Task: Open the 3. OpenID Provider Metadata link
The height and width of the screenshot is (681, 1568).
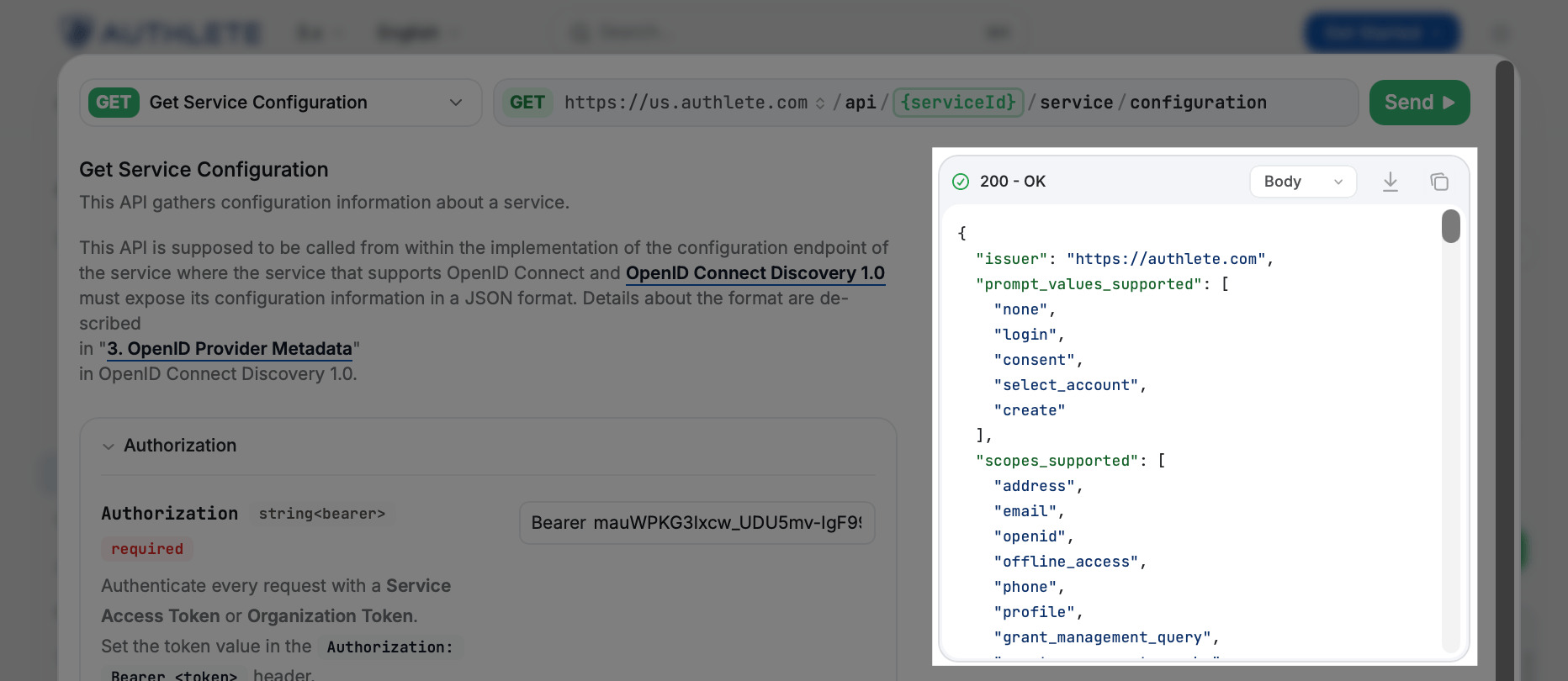Action: click(x=230, y=349)
